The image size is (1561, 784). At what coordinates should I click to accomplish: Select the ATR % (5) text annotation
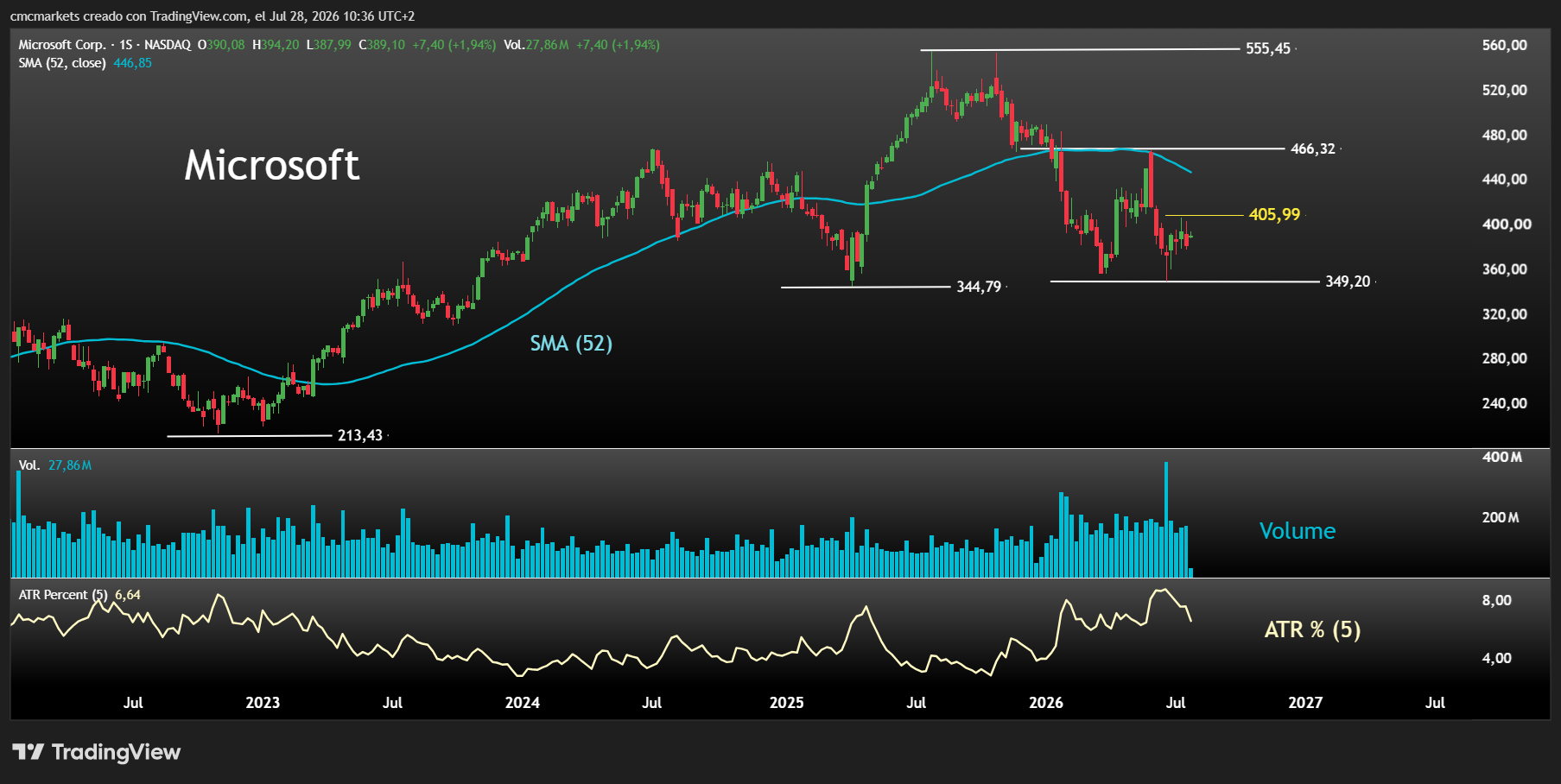click(1312, 629)
